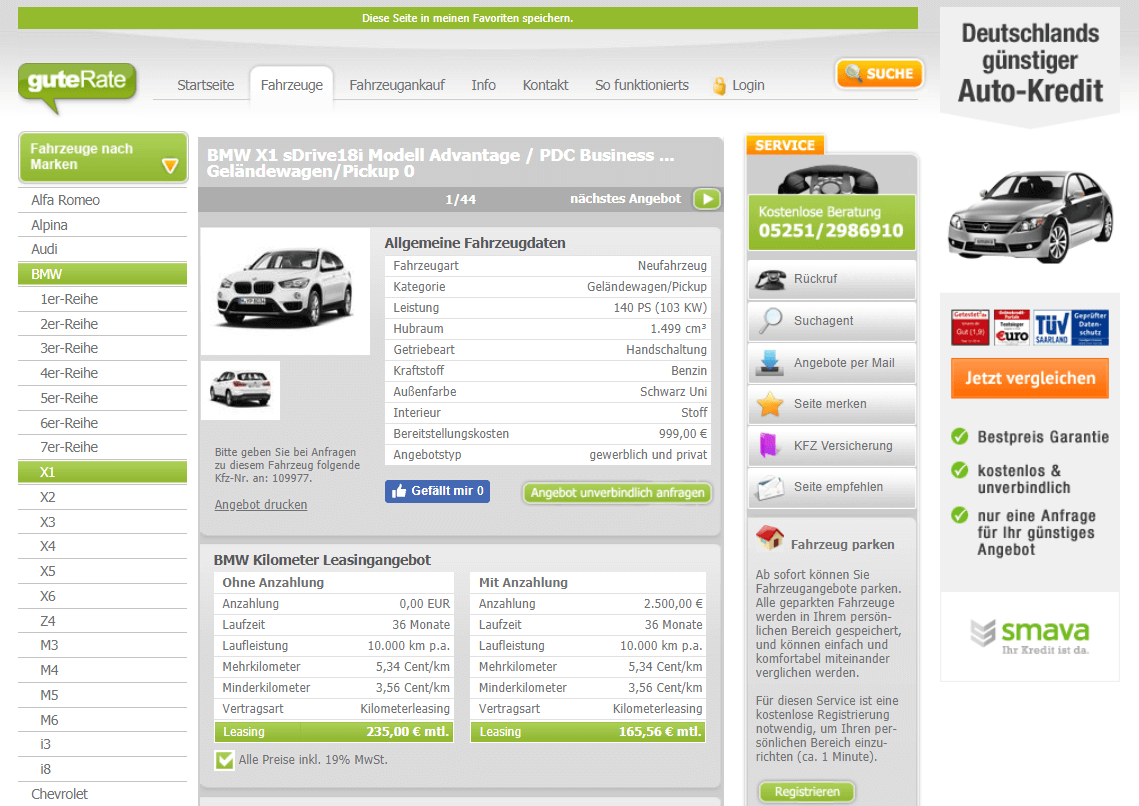
Task: Select X3 in the model list
Action: point(102,522)
